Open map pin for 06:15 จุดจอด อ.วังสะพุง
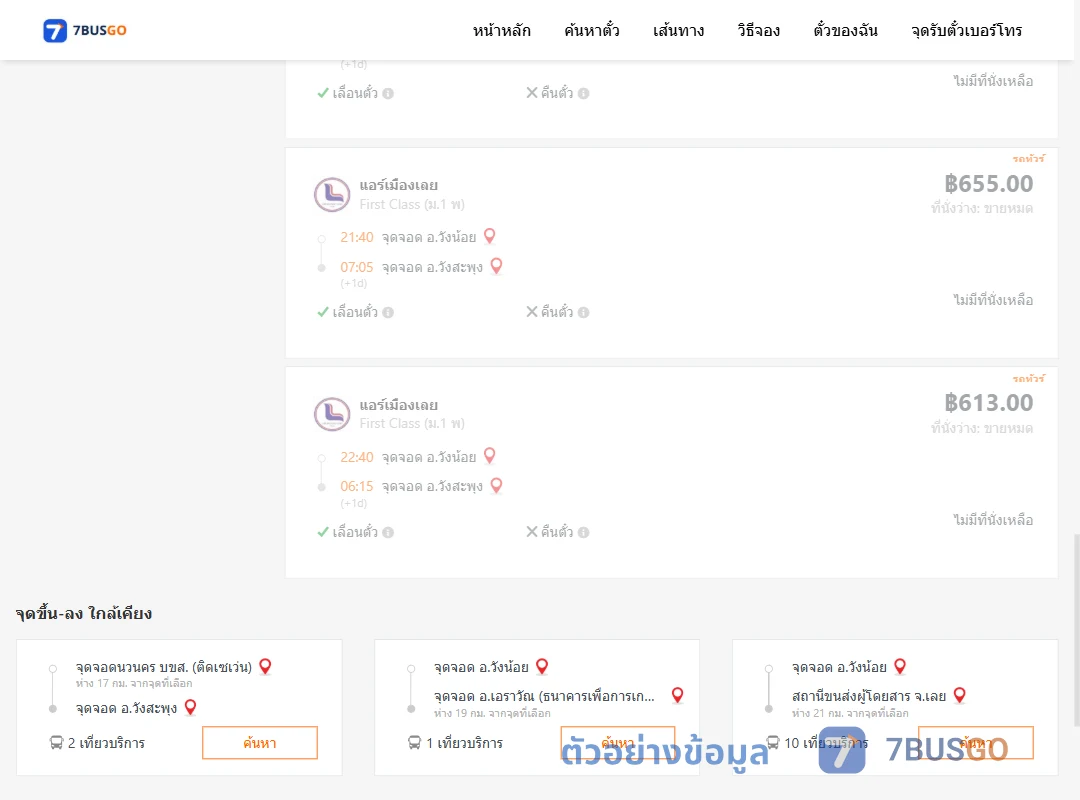Viewport: 1080px width, 800px height. pyautogui.click(x=496, y=486)
